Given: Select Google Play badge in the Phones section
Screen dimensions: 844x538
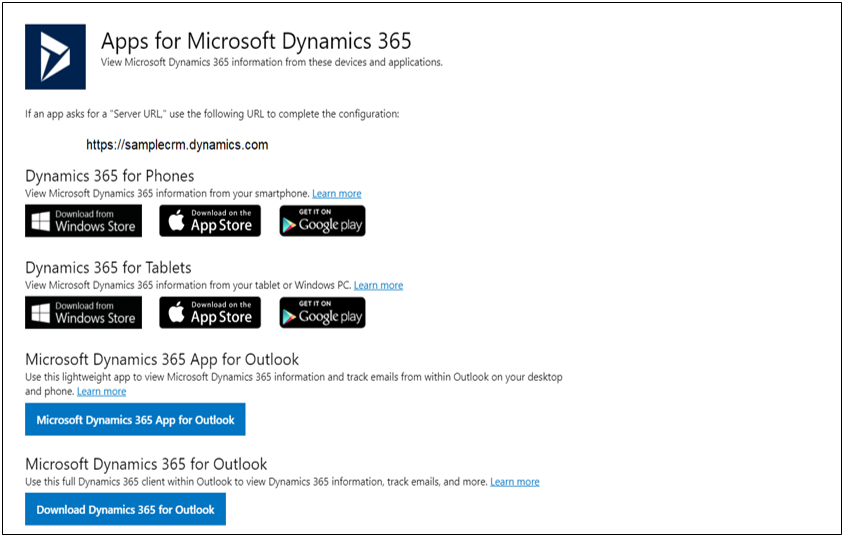Looking at the screenshot, I should tap(322, 221).
